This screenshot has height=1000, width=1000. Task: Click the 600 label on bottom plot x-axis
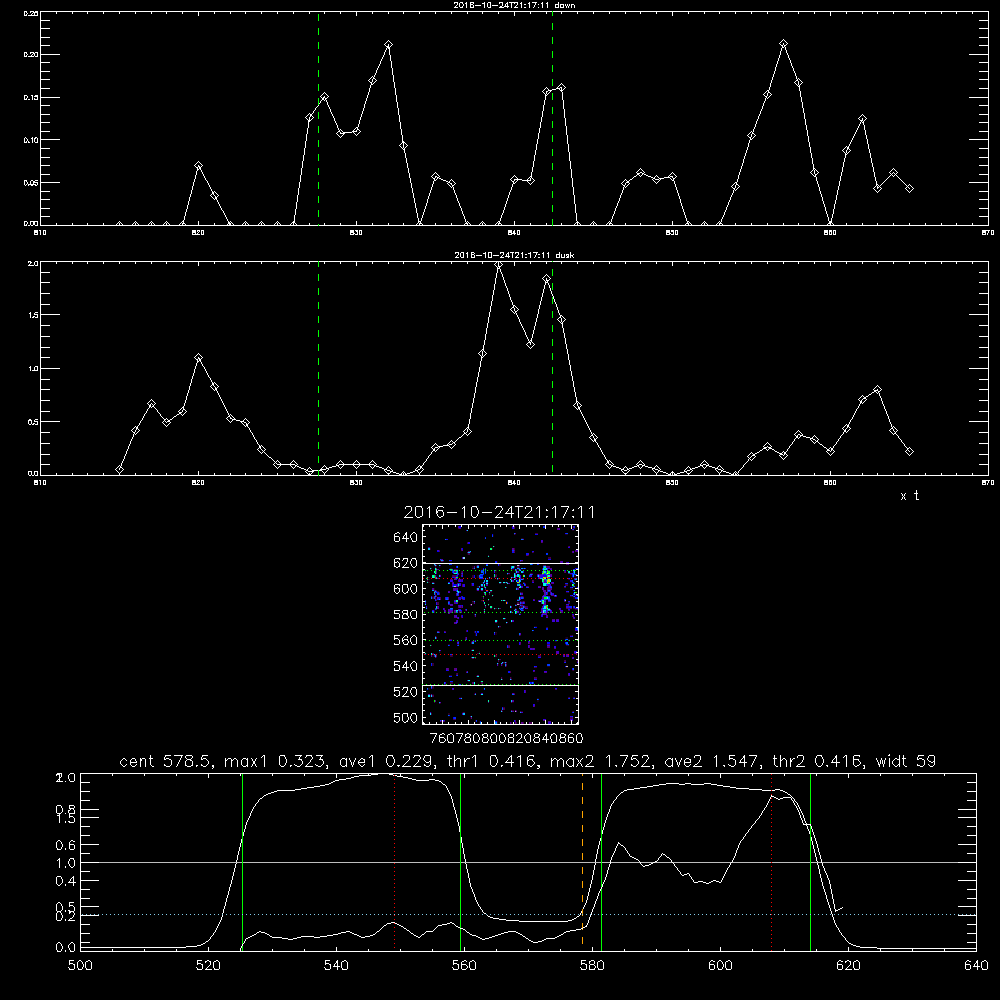click(720, 966)
